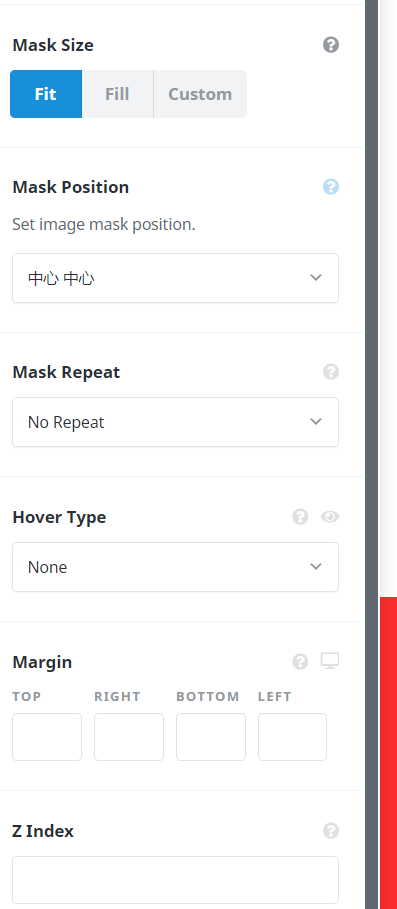This screenshot has height=909, width=397.
Task: Focus the Margin Top input field
Action: click(x=47, y=737)
